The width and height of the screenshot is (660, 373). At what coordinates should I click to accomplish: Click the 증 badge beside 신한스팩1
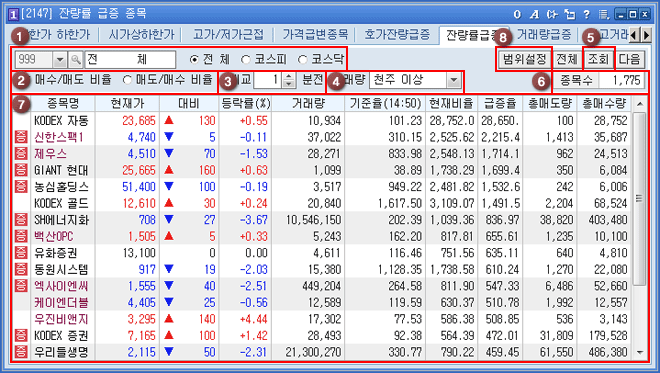pos(21,137)
